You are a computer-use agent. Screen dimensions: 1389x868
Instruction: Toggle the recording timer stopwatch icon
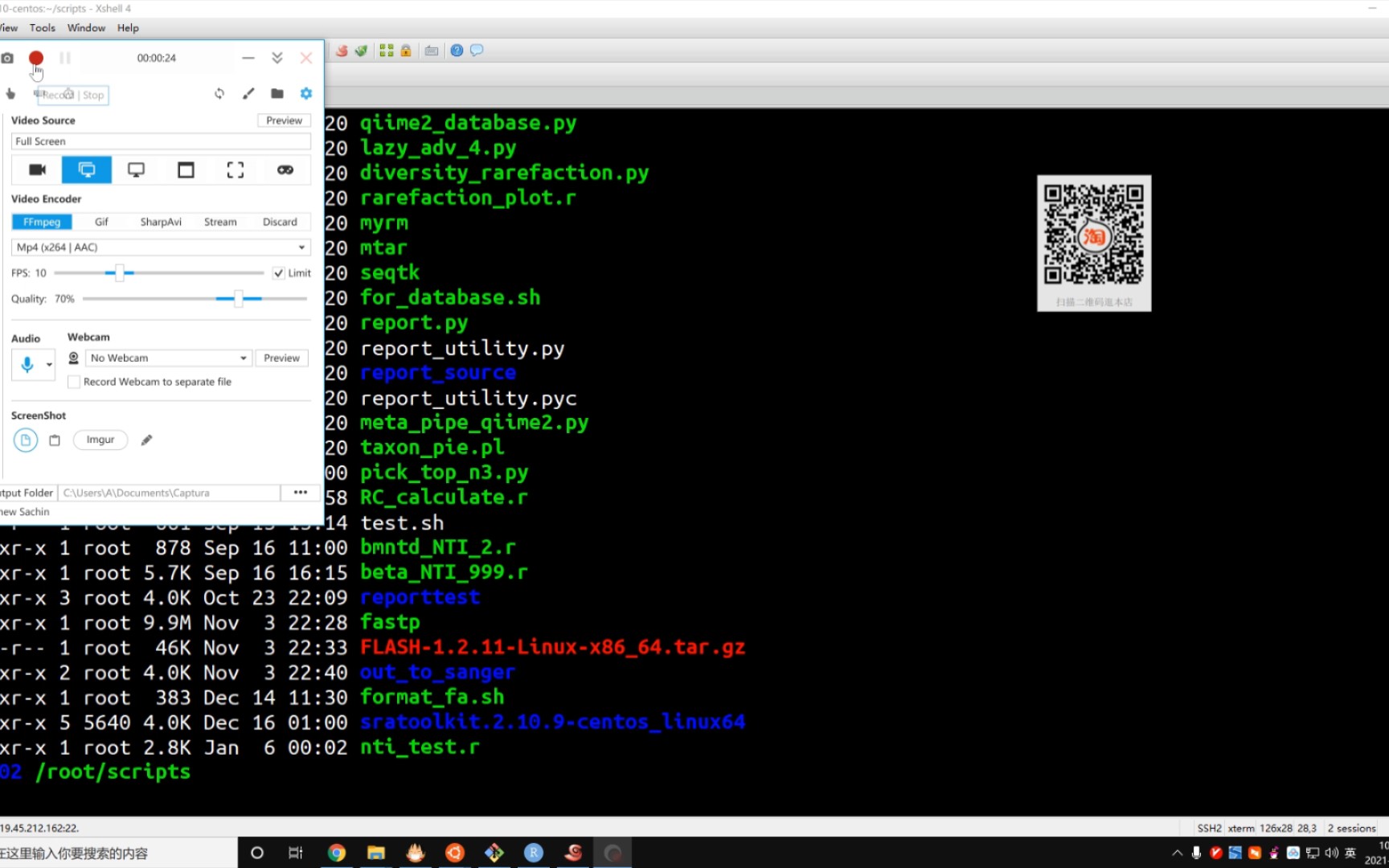pos(69,93)
